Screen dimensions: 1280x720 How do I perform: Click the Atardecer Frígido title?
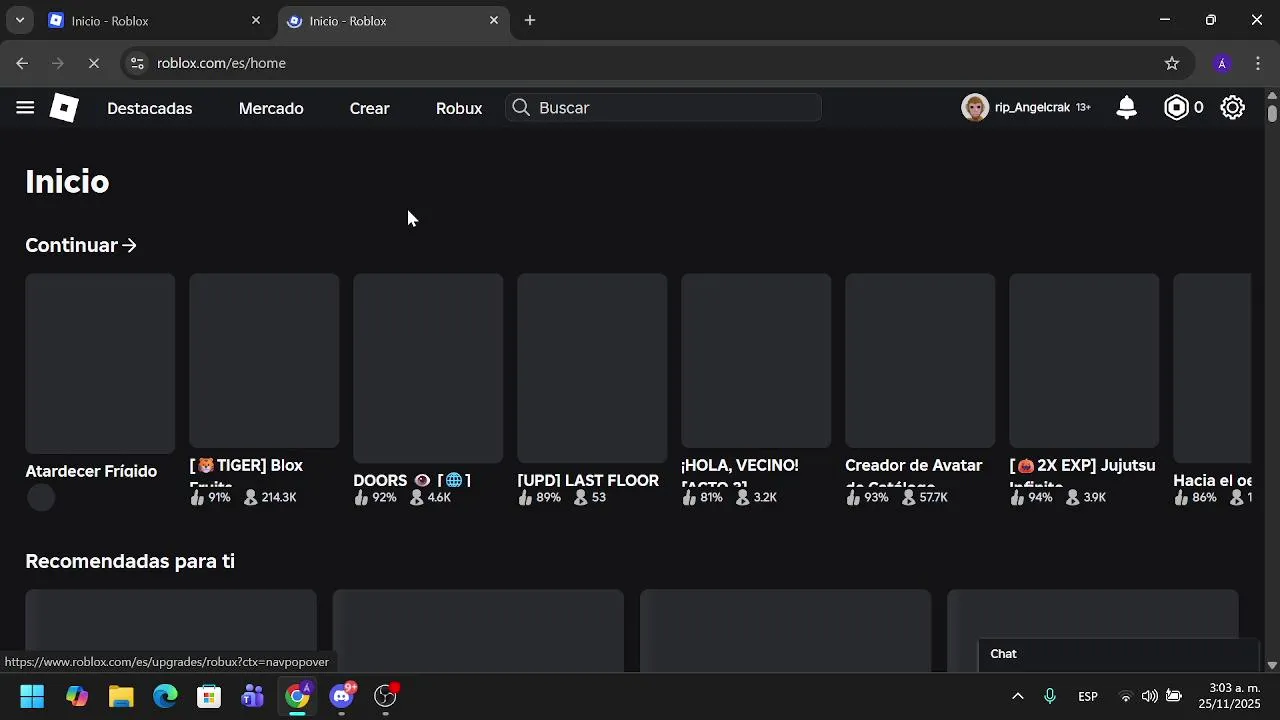[x=91, y=471]
